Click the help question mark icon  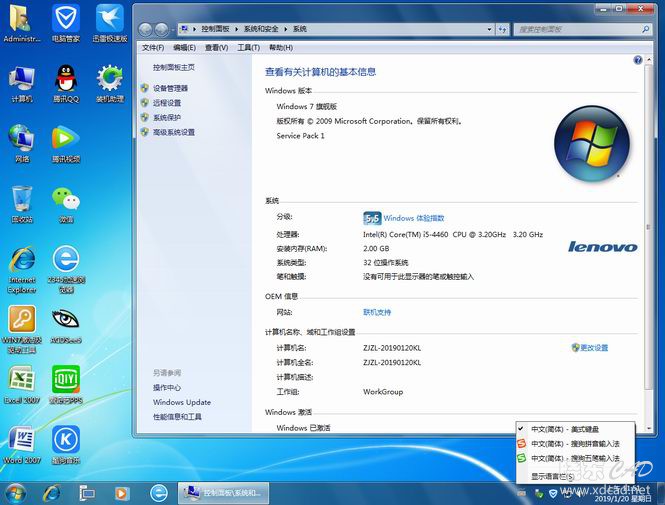pyautogui.click(x=637, y=60)
